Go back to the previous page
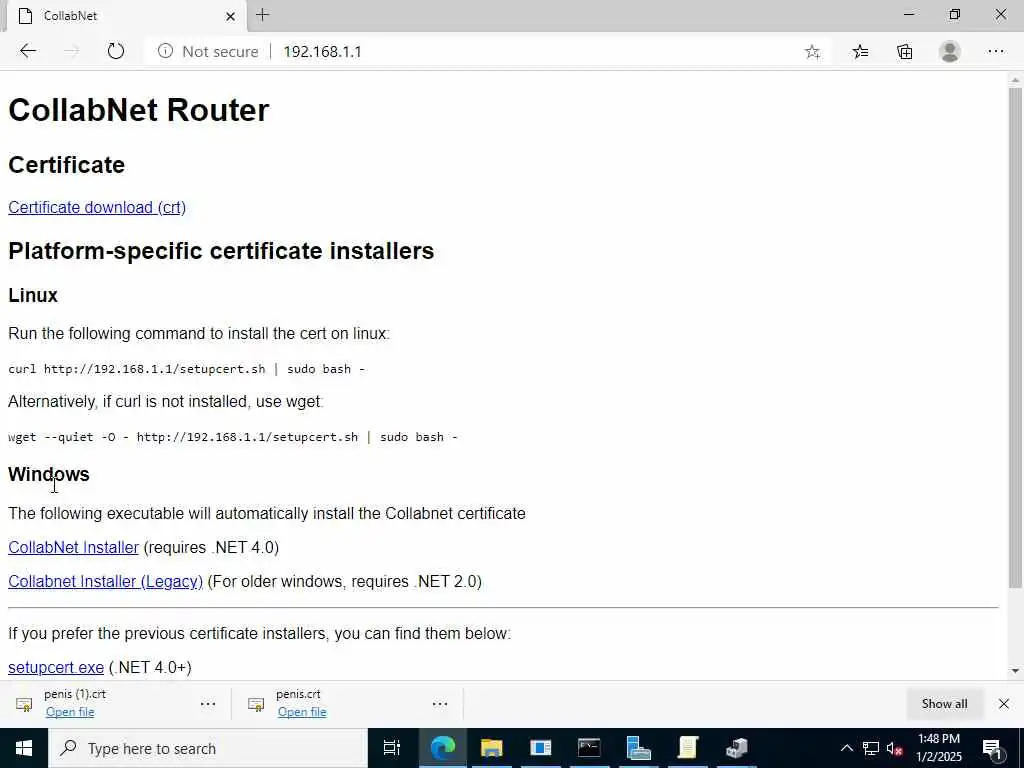 [x=28, y=51]
